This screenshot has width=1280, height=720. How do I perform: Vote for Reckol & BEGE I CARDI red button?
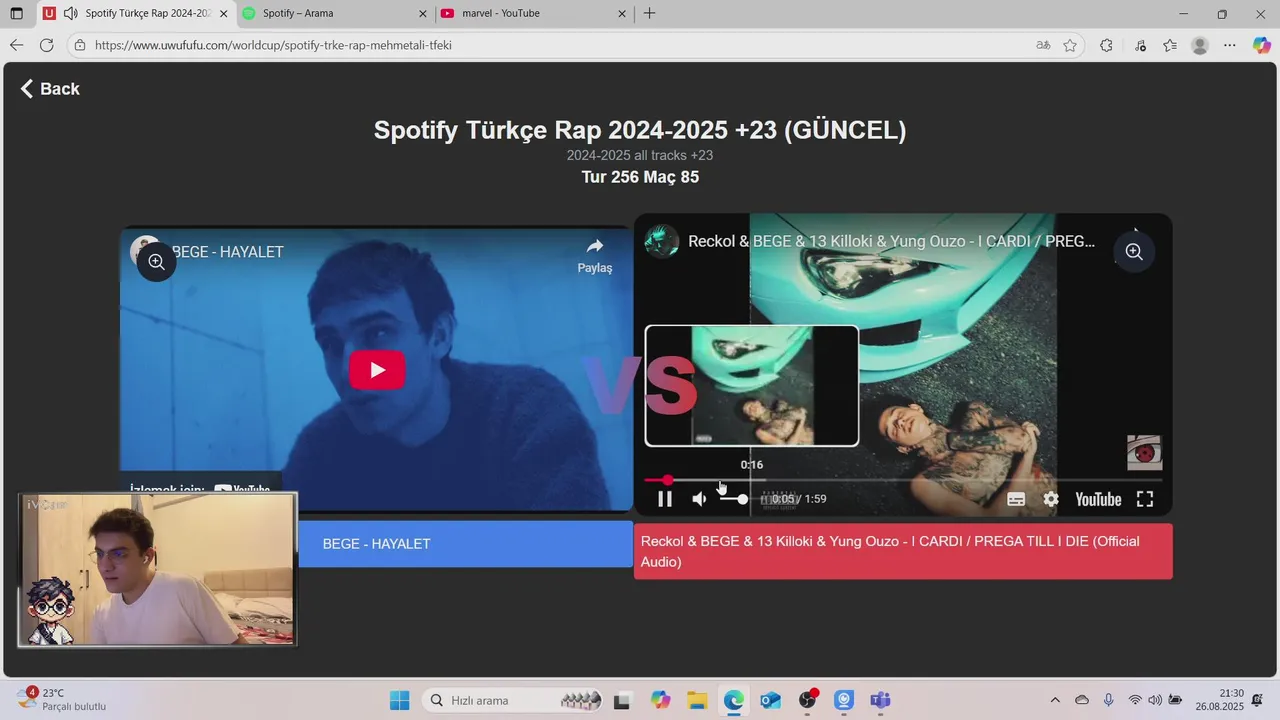click(903, 551)
